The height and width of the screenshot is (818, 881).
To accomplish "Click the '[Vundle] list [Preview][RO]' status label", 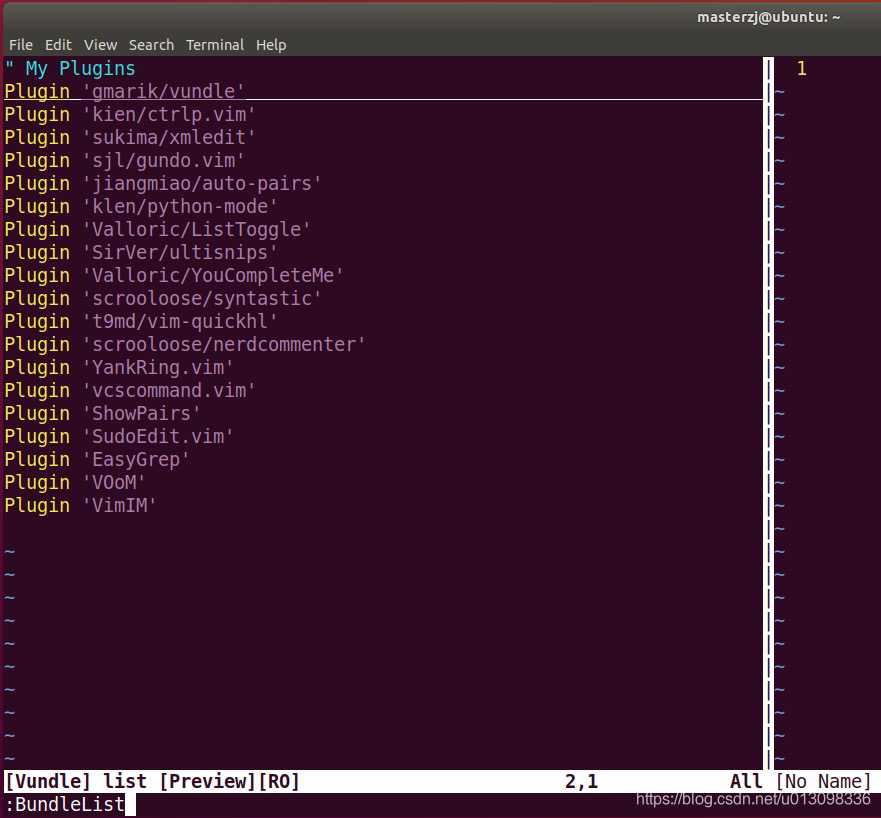I will click(150, 781).
